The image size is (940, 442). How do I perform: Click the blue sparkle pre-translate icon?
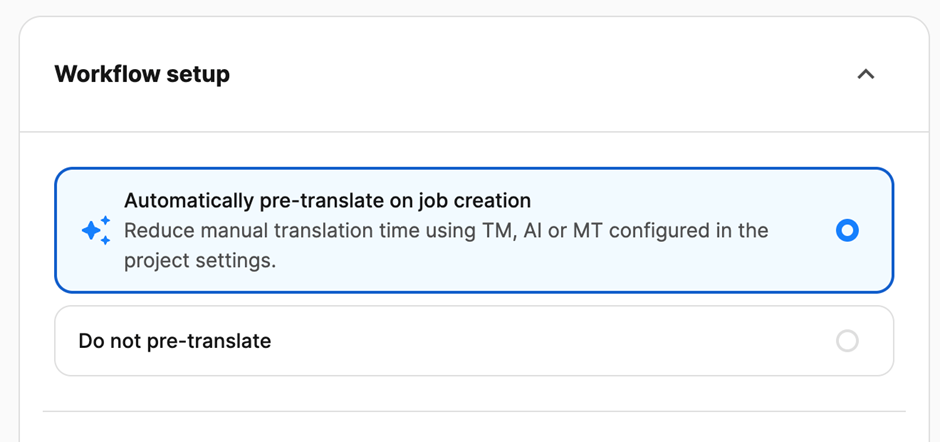(96, 231)
